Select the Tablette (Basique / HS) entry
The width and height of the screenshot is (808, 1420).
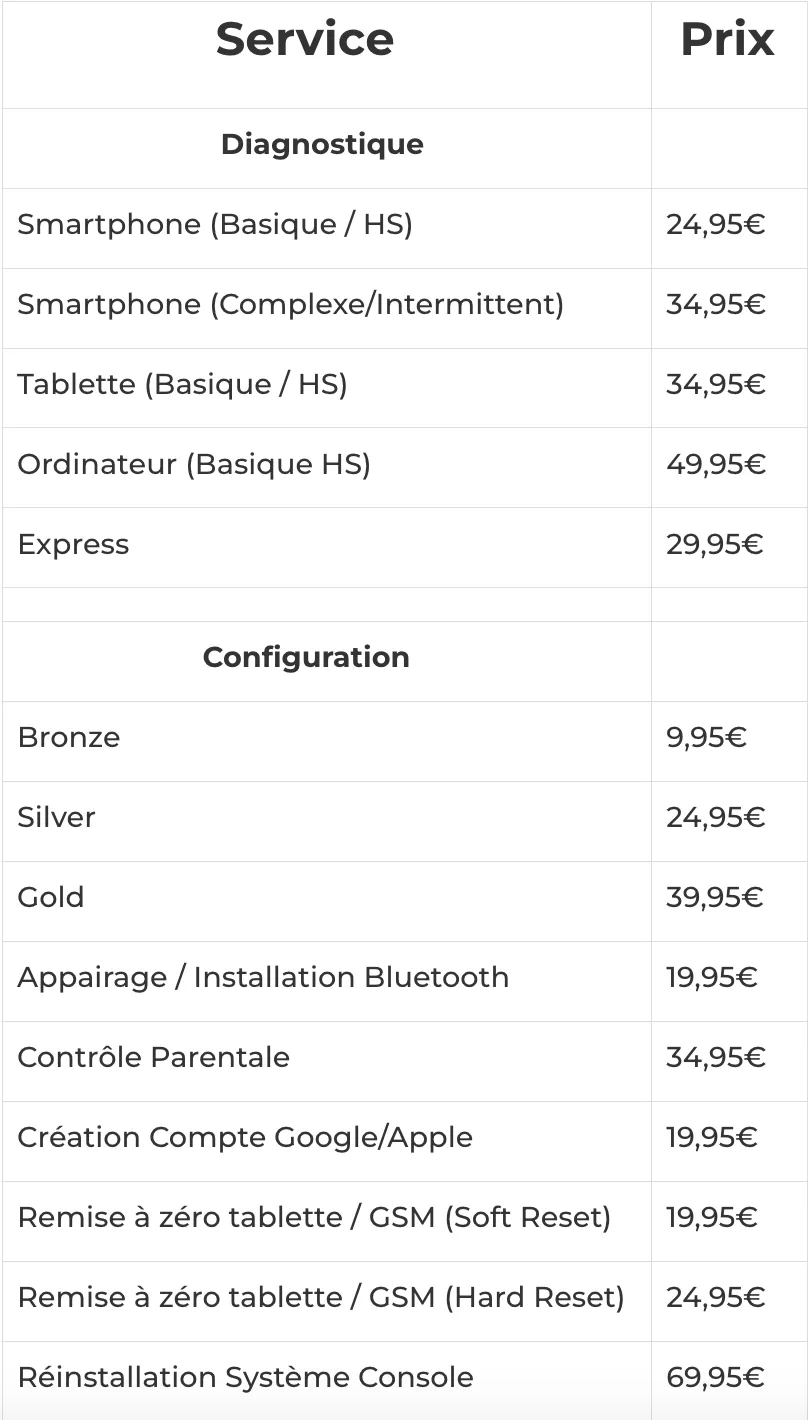point(182,385)
